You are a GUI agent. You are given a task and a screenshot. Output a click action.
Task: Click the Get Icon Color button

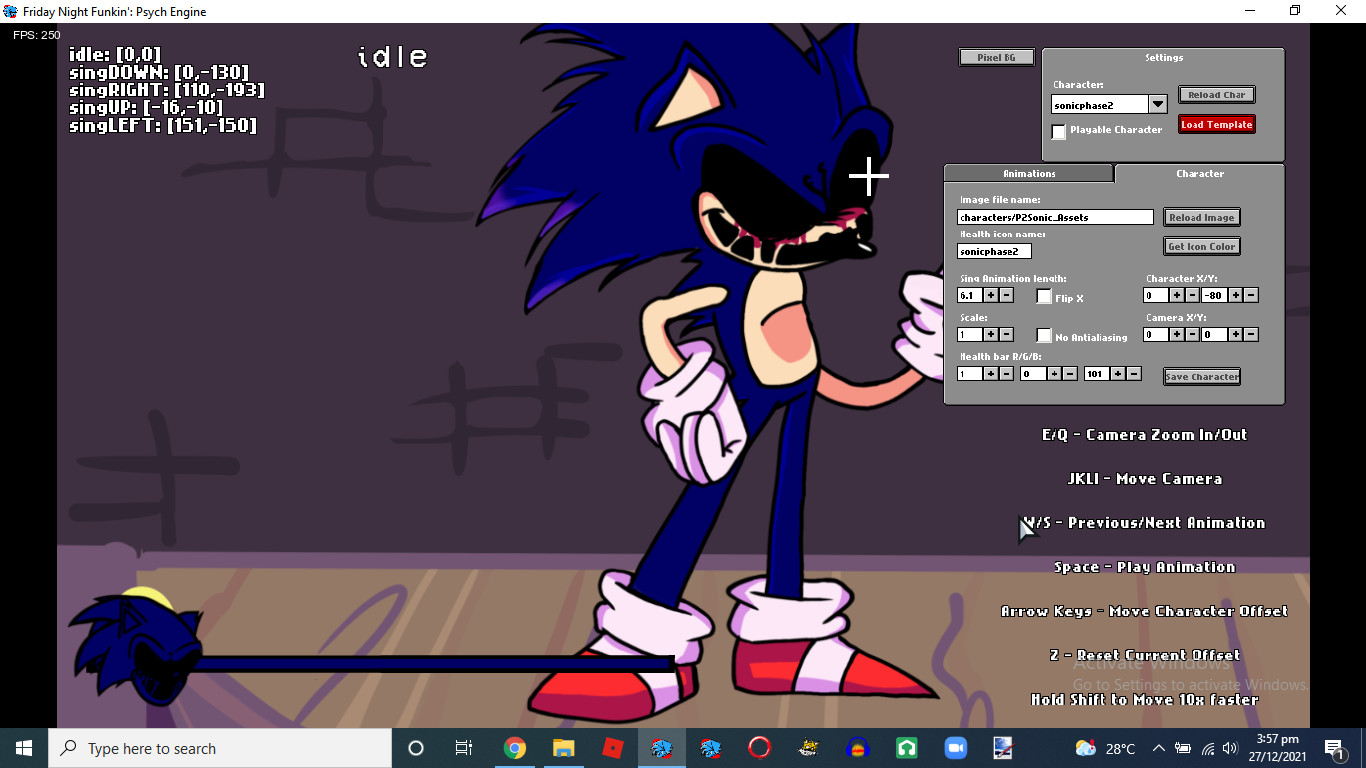click(x=1201, y=246)
